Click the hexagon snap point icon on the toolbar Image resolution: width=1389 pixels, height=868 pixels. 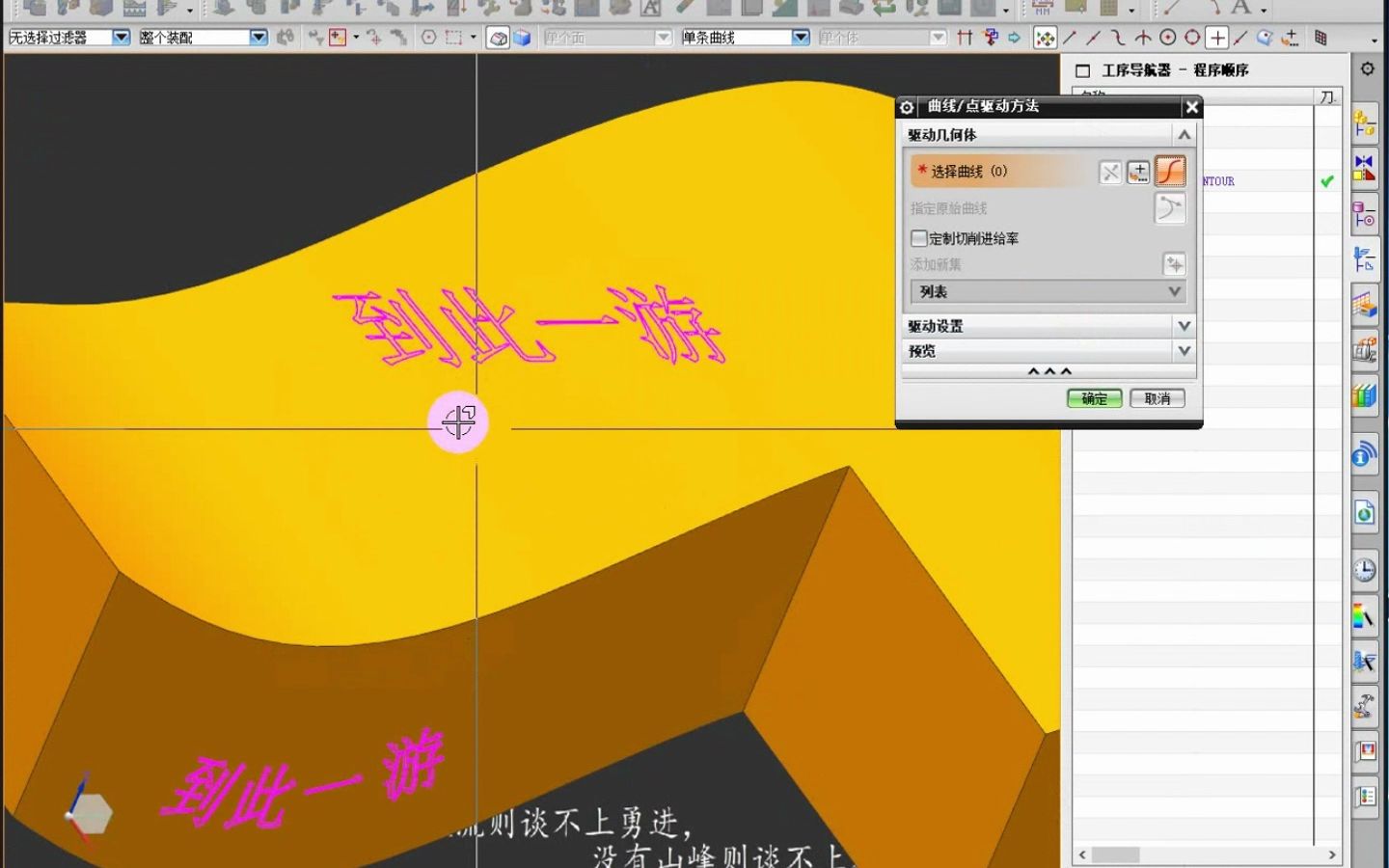428,38
